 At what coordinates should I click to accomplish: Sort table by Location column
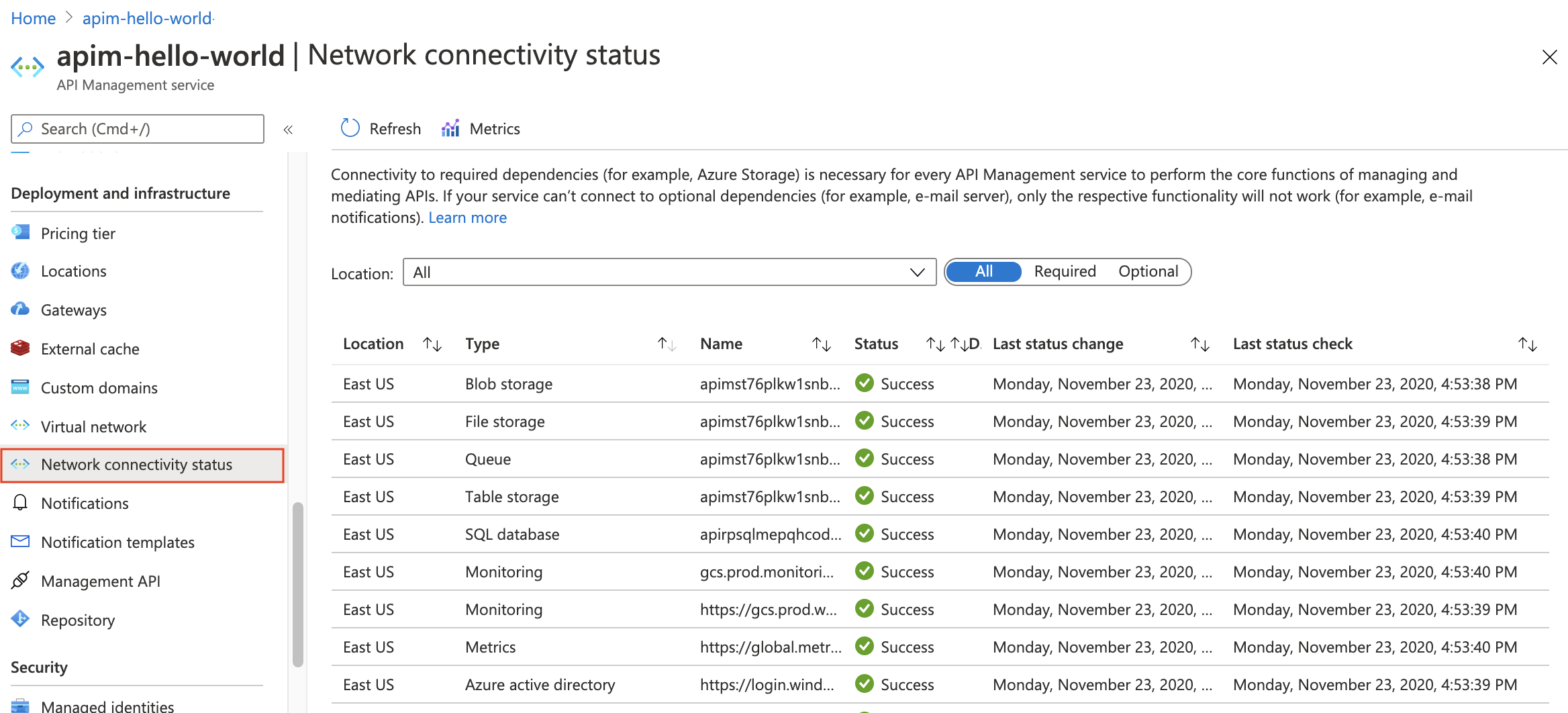(432, 344)
